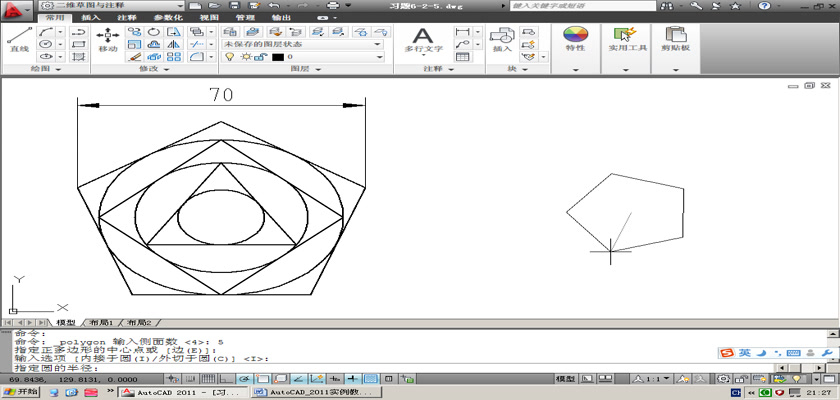This screenshot has height=400, width=840.
Task: Switch to the Insert (插入) ribbon tab
Action: coord(90,18)
